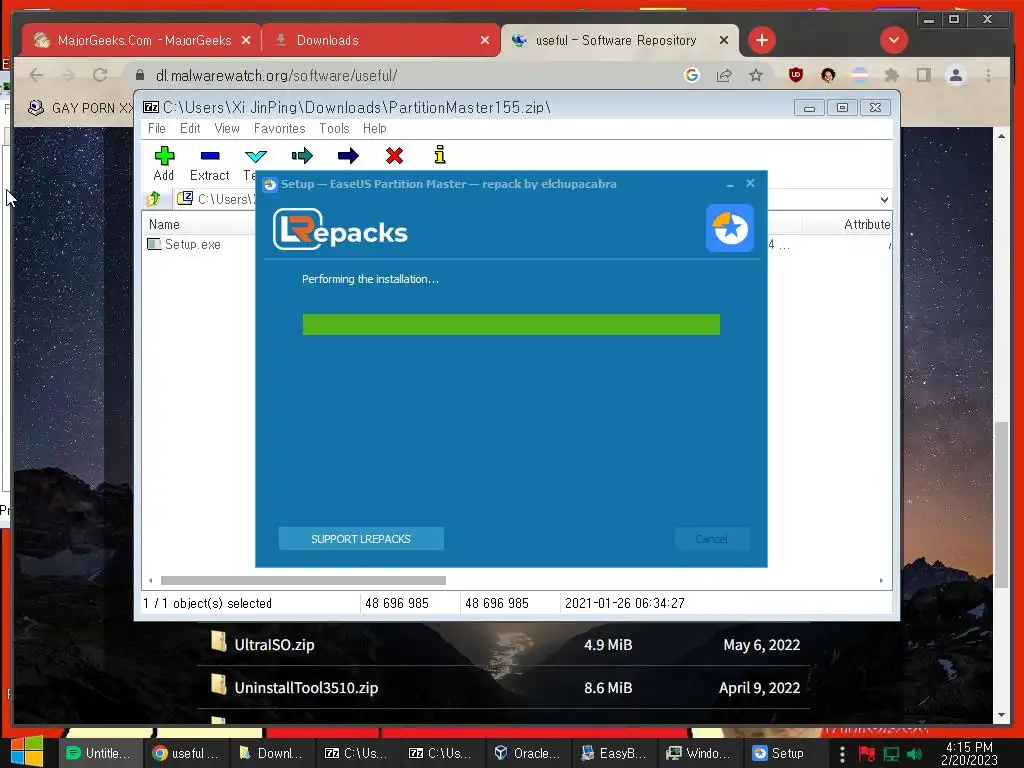Click the Add button in 7-Zip toolbar
The width and height of the screenshot is (1024, 768).
pyautogui.click(x=164, y=163)
